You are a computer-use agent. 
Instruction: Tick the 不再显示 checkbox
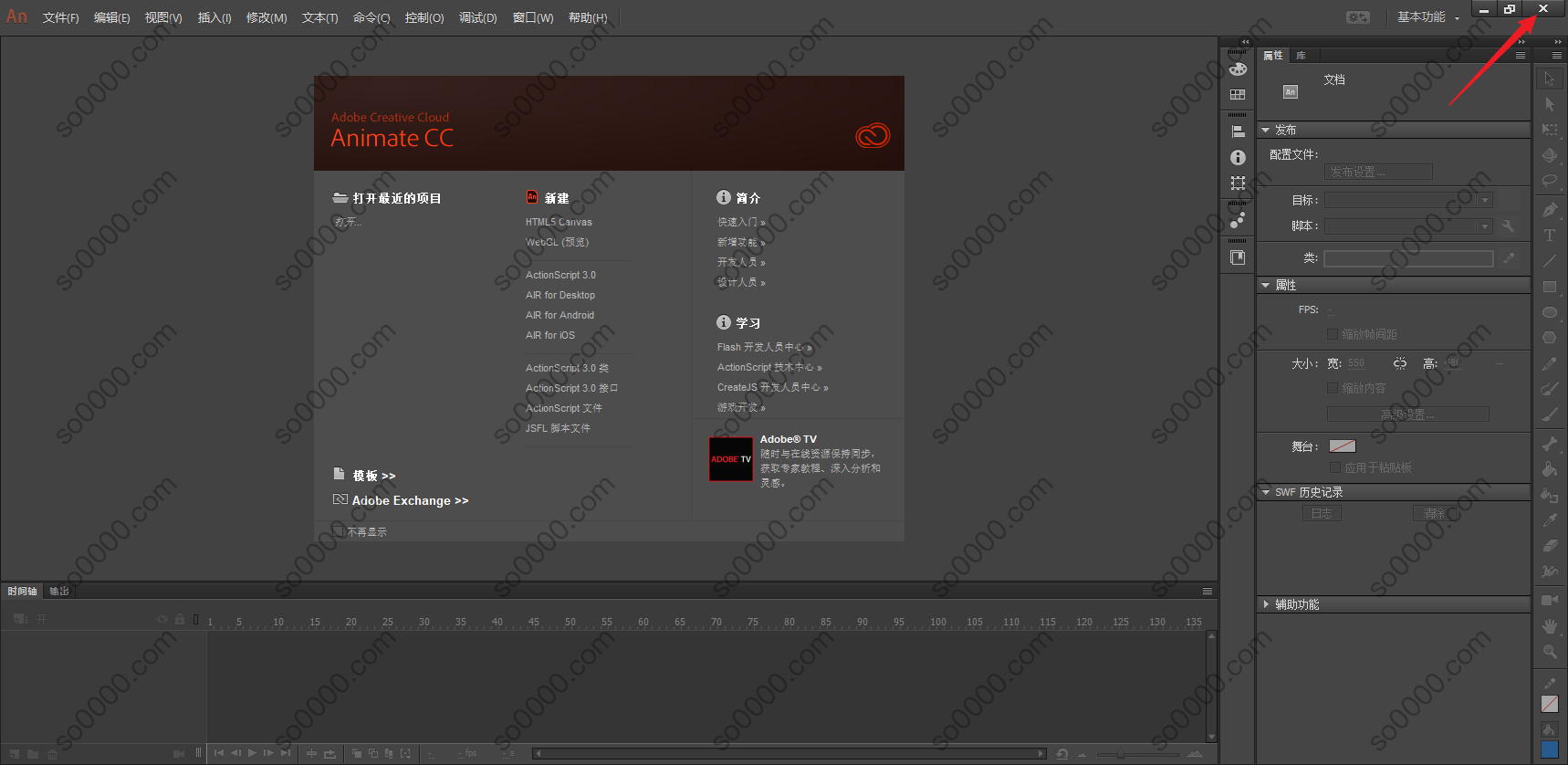coord(339,530)
